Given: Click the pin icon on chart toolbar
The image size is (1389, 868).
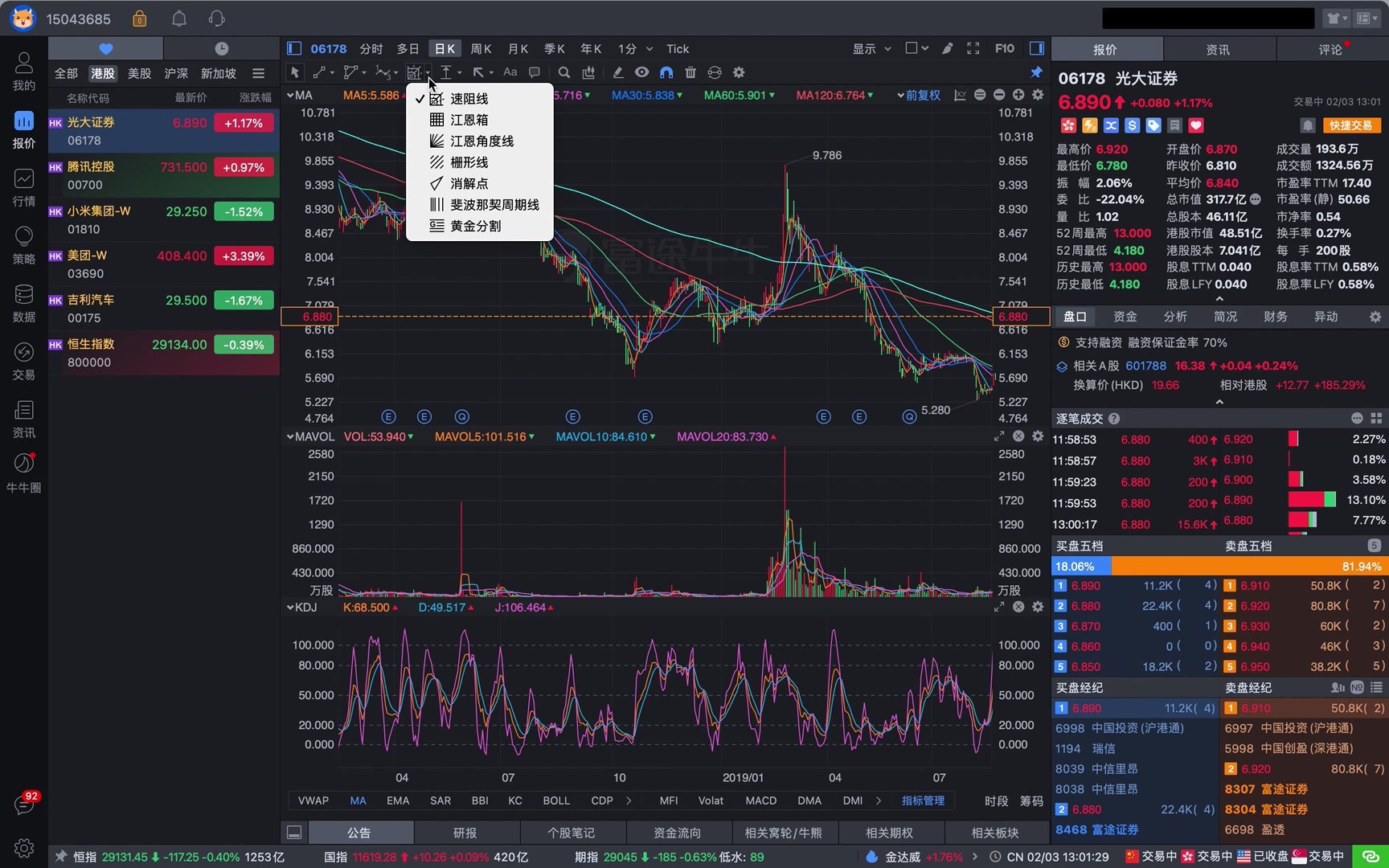Looking at the screenshot, I should [1036, 72].
